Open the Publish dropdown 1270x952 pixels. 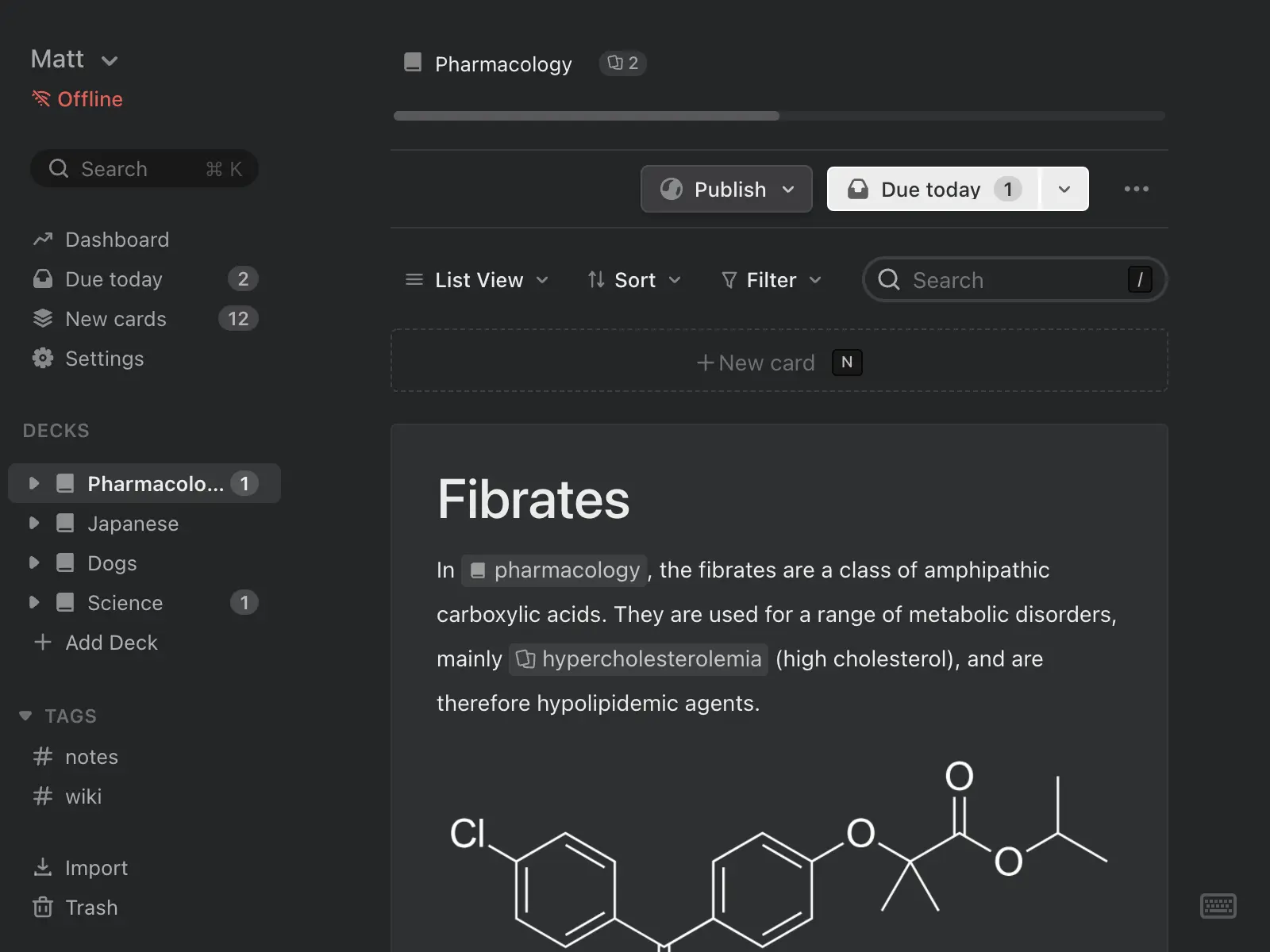point(726,189)
